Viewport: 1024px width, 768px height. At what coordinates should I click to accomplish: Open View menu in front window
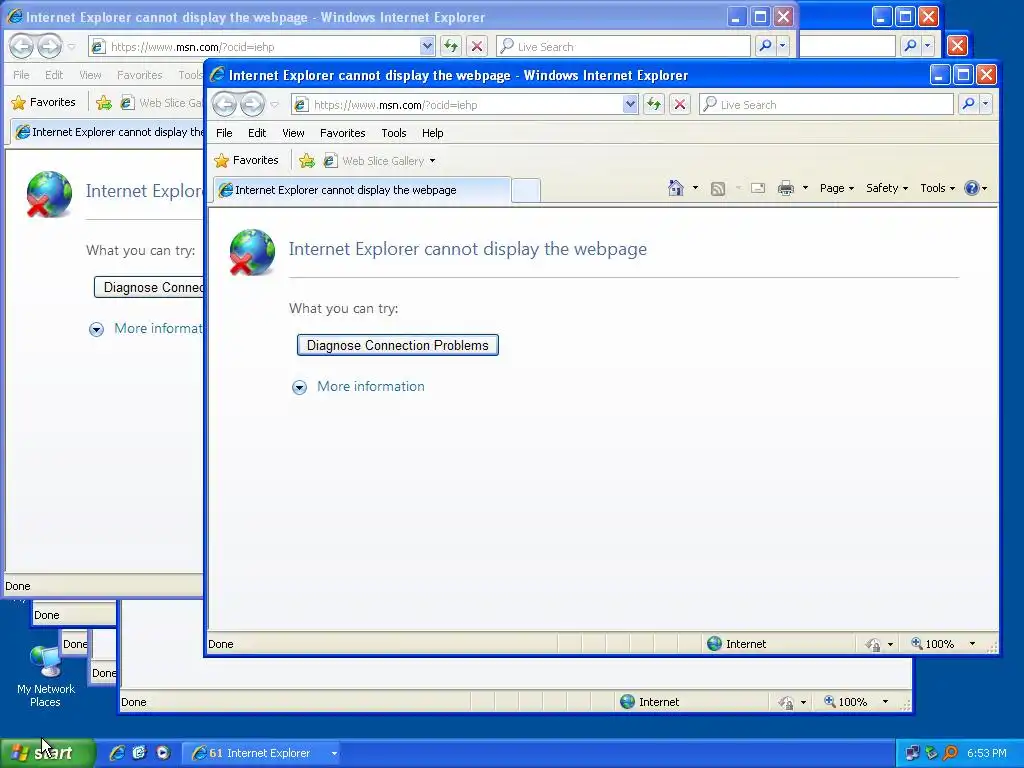pyautogui.click(x=293, y=133)
